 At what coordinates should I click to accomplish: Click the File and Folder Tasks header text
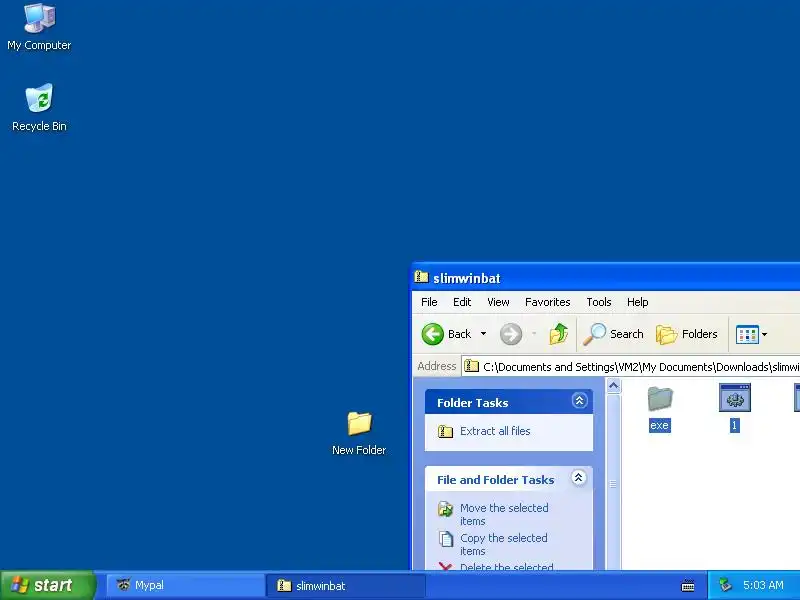[495, 480]
